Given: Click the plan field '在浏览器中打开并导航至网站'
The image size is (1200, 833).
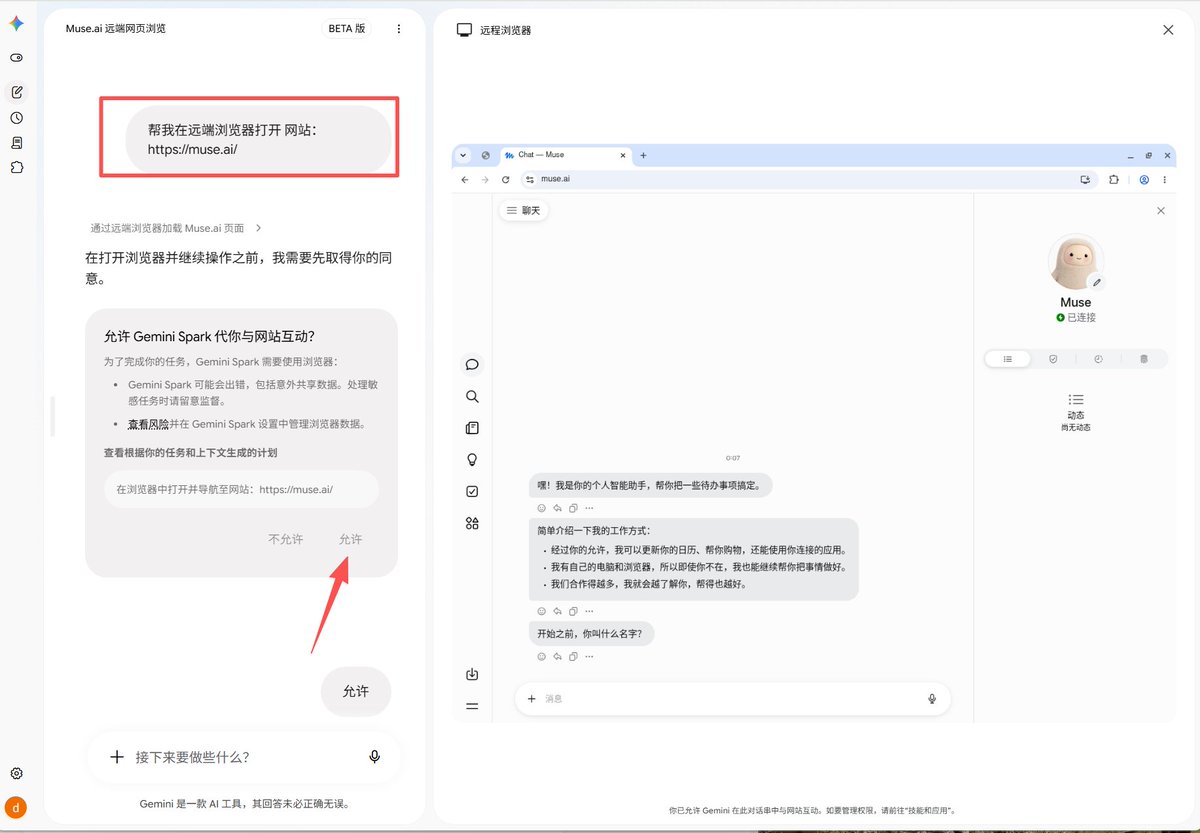Looking at the screenshot, I should pyautogui.click(x=241, y=490).
